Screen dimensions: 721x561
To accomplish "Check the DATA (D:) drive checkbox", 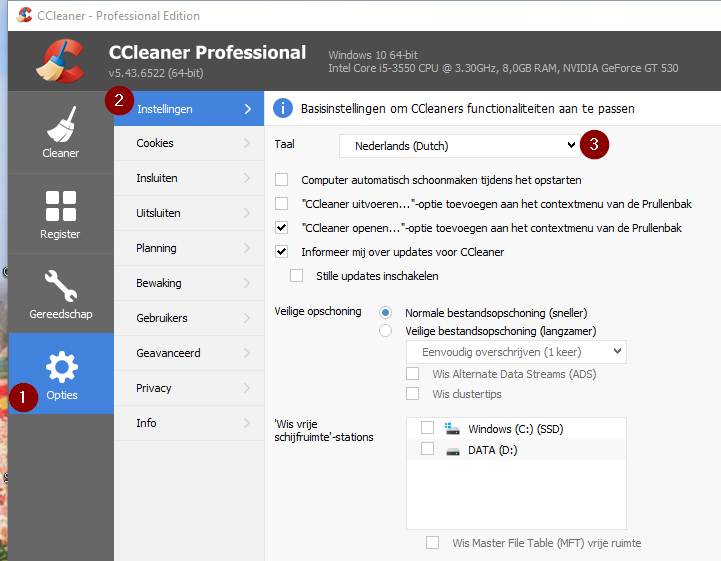I will [428, 448].
